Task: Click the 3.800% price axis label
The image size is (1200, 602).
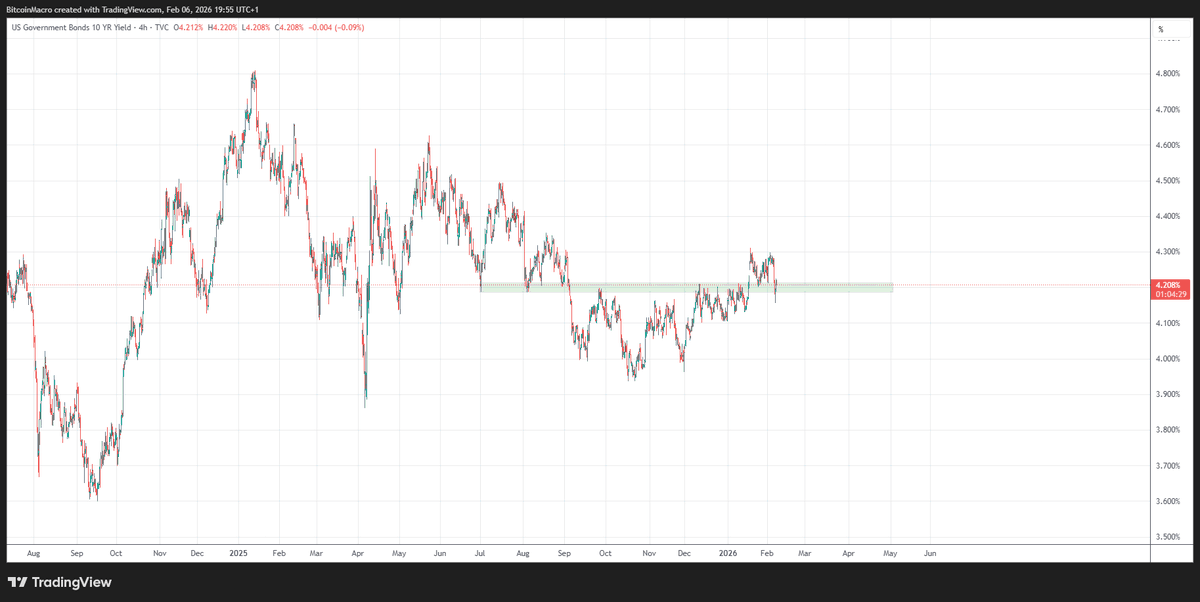Action: coord(1170,430)
